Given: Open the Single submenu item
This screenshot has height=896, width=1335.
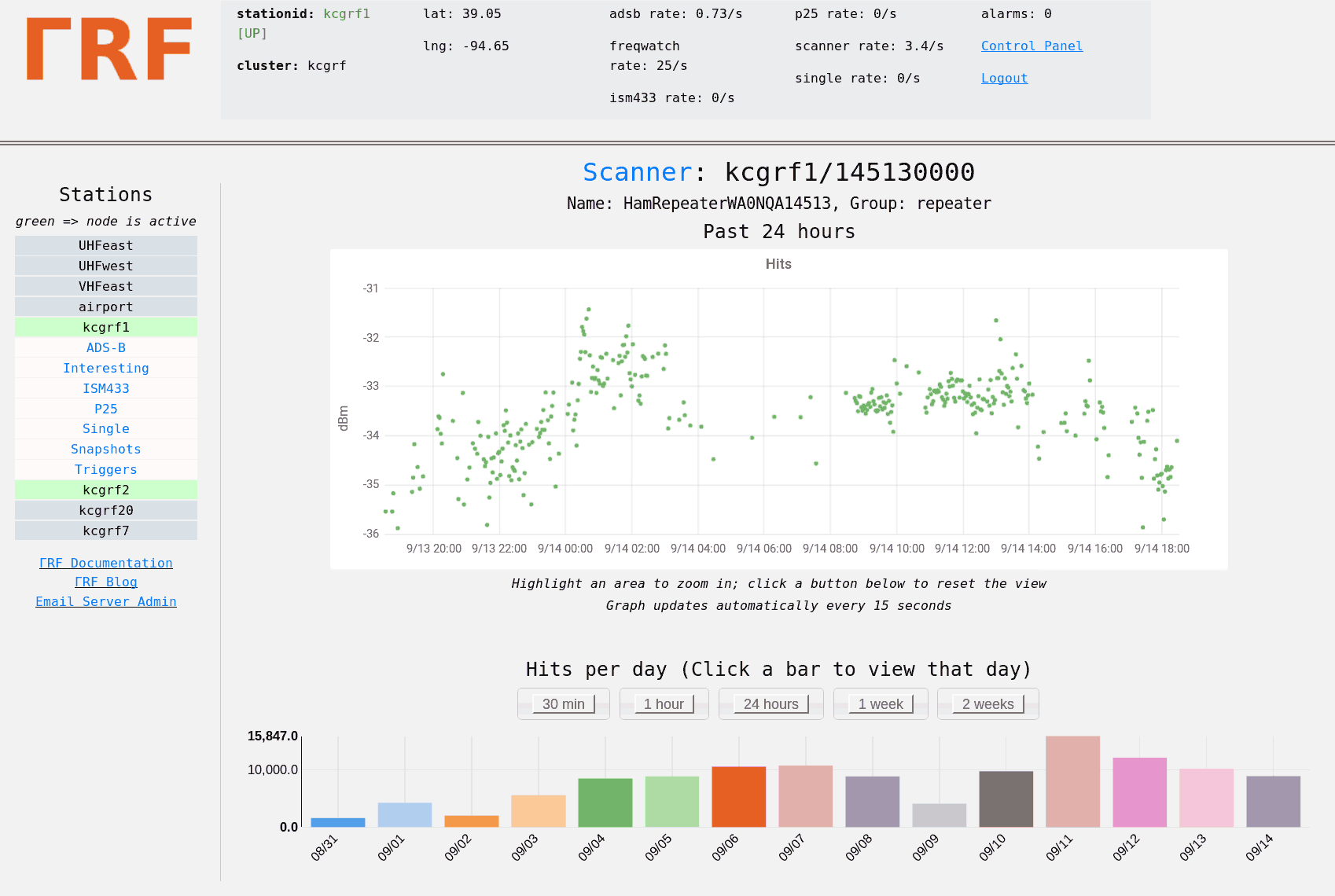Looking at the screenshot, I should coord(106,428).
